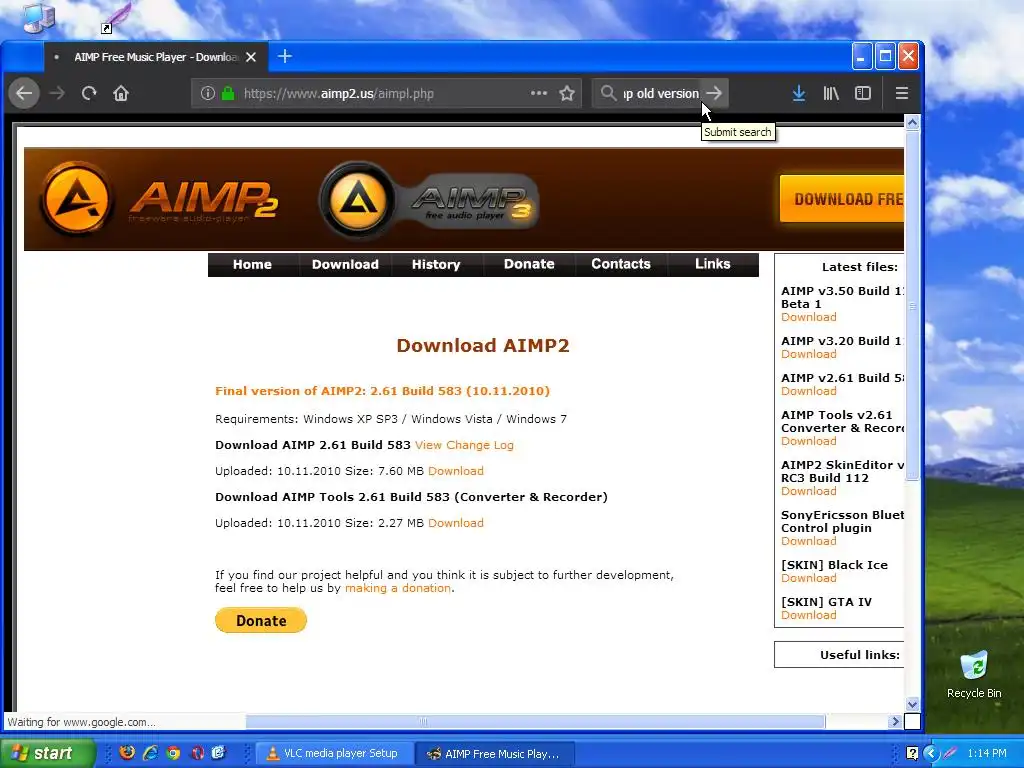The height and width of the screenshot is (768, 1024).
Task: Click horizontal scrollbar right arrow
Action: (895, 722)
